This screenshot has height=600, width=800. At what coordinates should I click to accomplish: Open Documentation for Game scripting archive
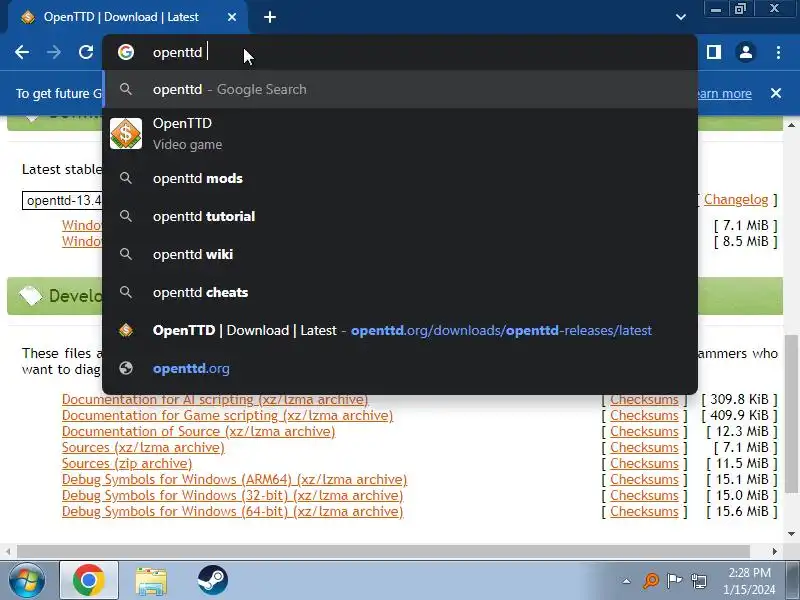[x=228, y=416]
